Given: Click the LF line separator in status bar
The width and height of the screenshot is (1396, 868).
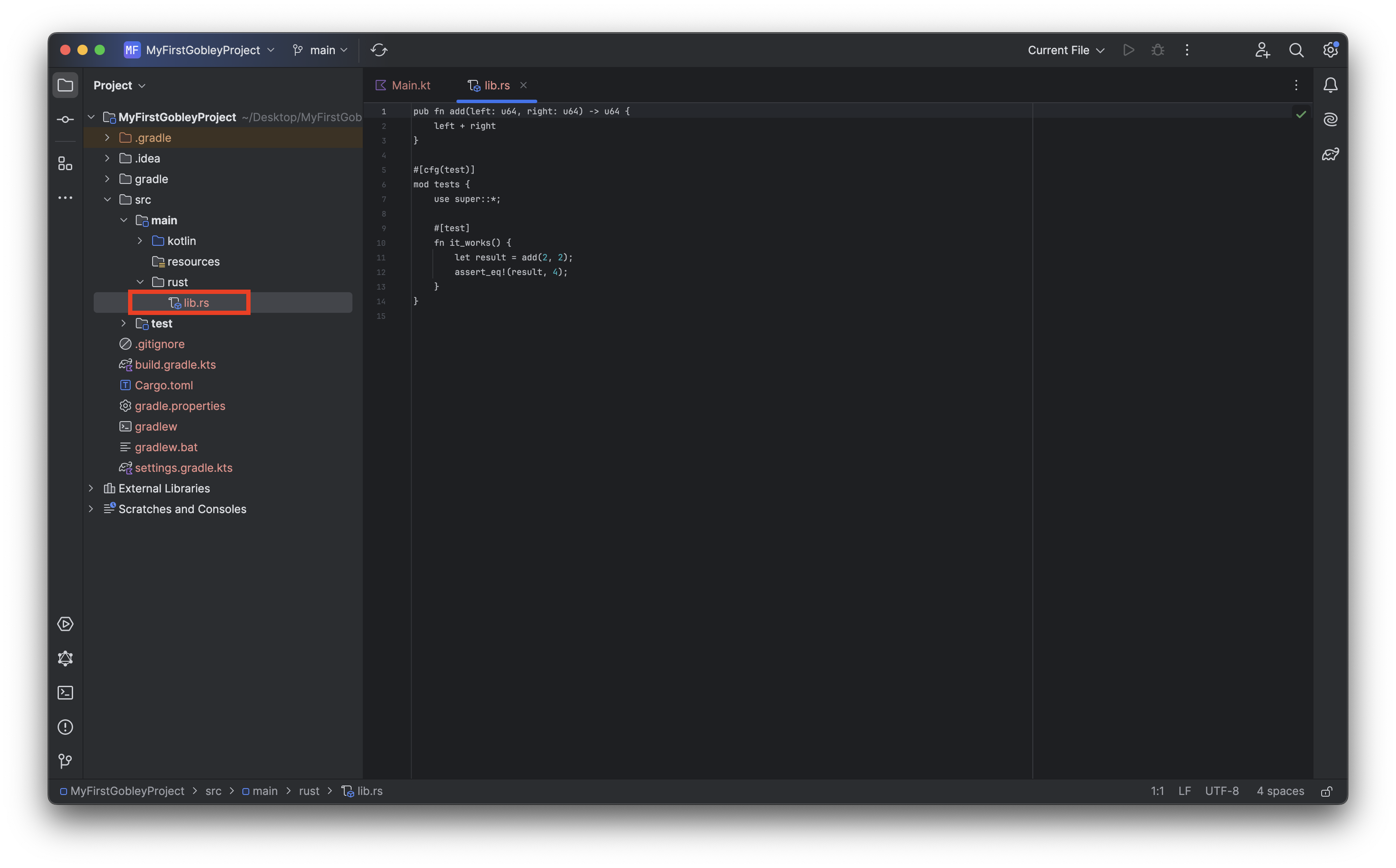Looking at the screenshot, I should (x=1184, y=791).
